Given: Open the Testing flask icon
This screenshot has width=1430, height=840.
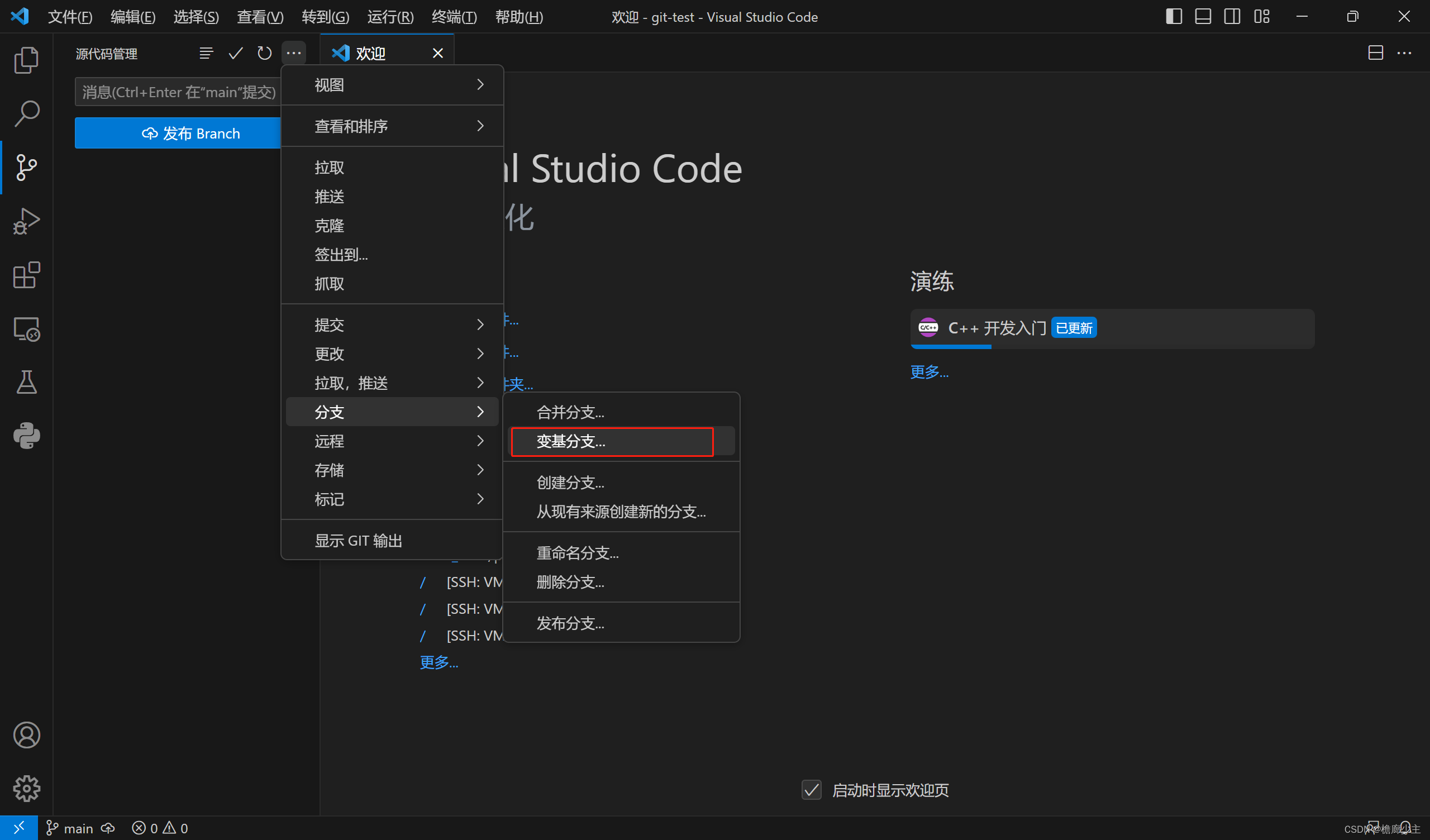Looking at the screenshot, I should coord(26,382).
